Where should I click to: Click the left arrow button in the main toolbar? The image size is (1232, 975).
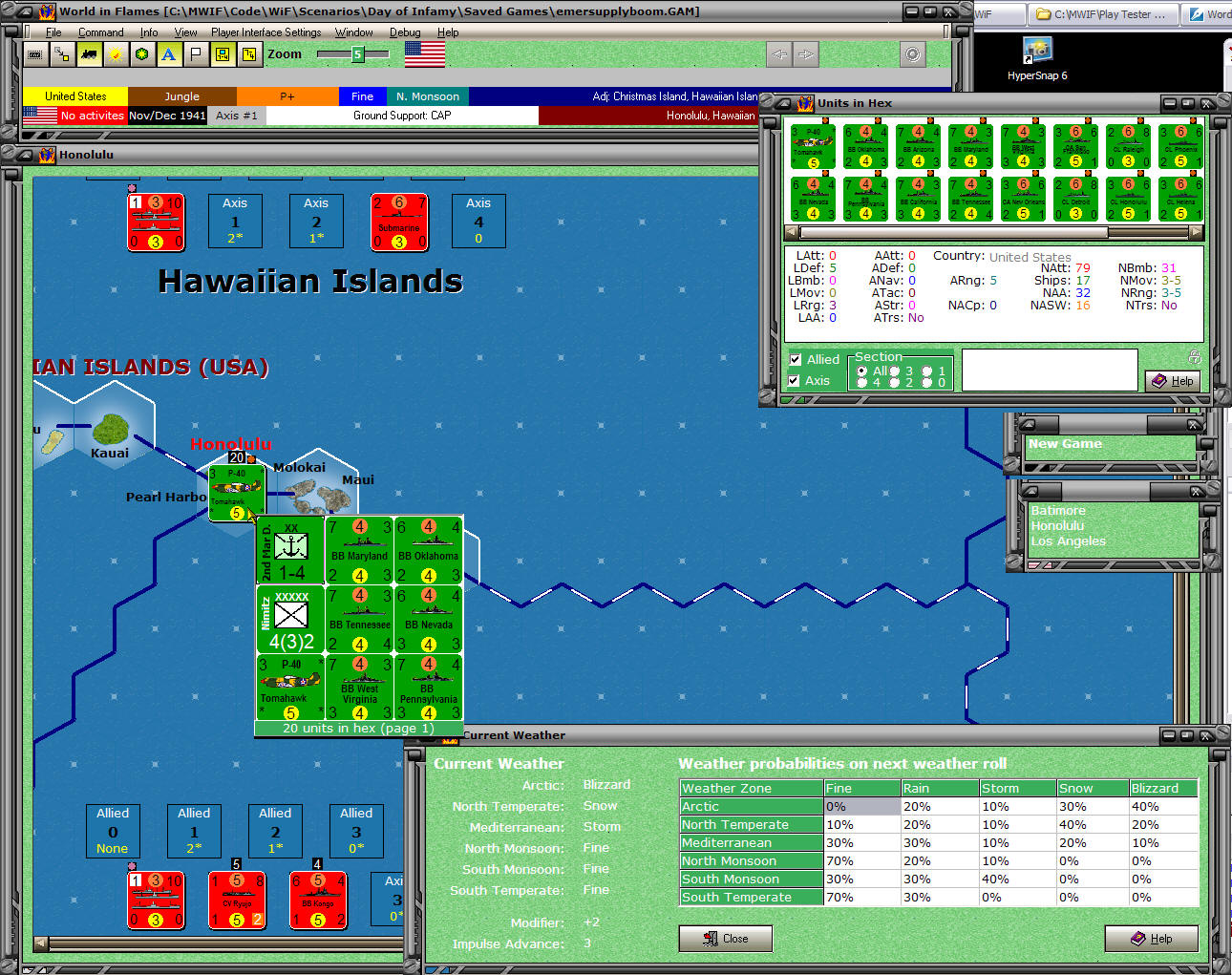point(780,54)
